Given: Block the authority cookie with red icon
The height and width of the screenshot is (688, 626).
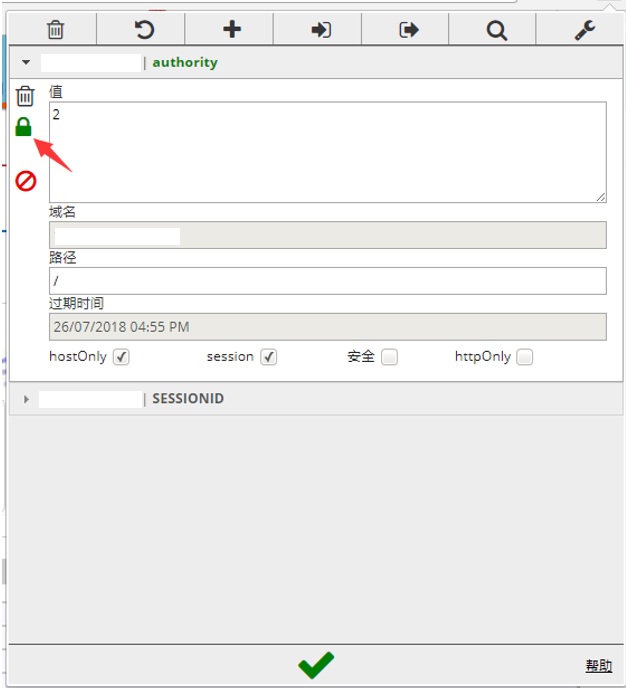Looking at the screenshot, I should tap(25, 181).
